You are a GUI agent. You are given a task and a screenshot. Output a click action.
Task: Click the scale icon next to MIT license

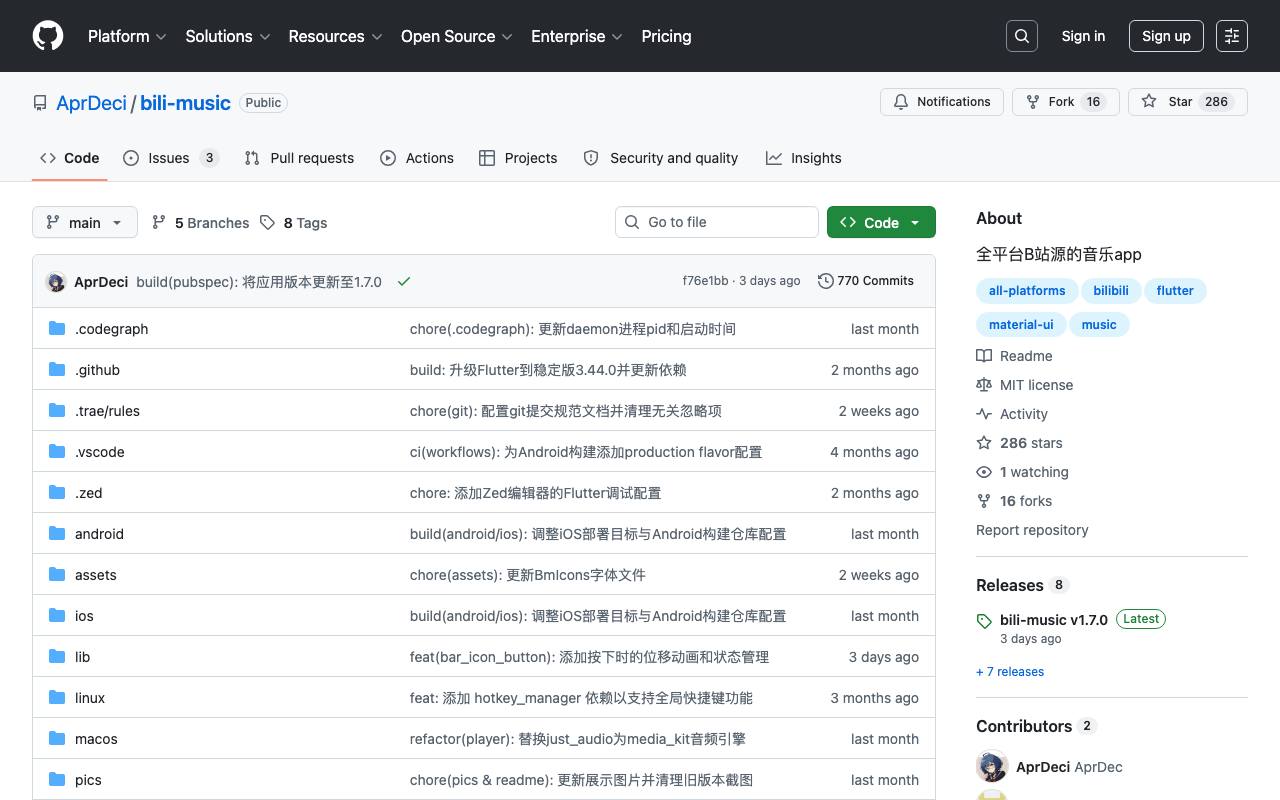[984, 385]
